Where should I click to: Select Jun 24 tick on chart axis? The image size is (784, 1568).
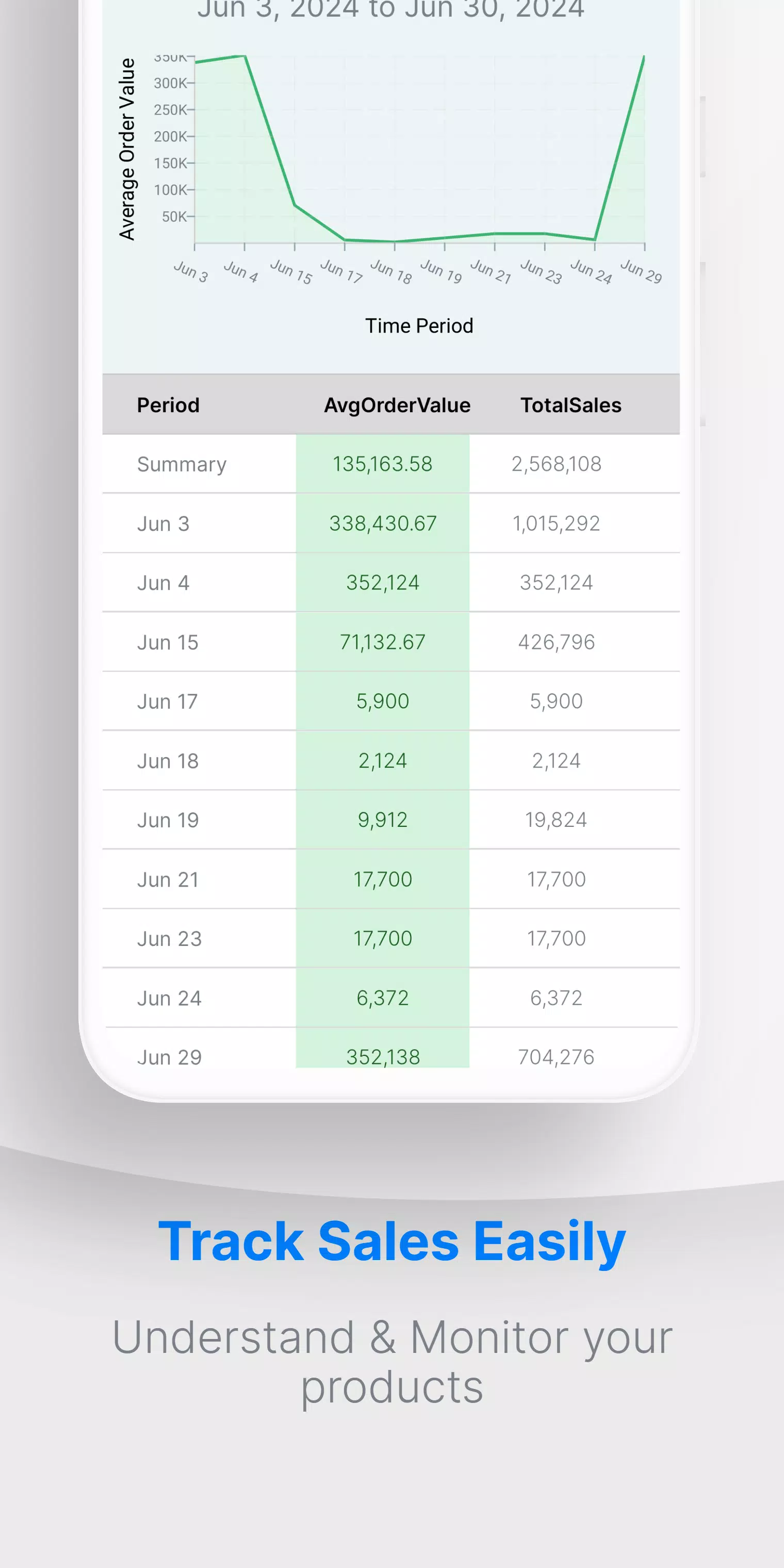pyautogui.click(x=591, y=271)
